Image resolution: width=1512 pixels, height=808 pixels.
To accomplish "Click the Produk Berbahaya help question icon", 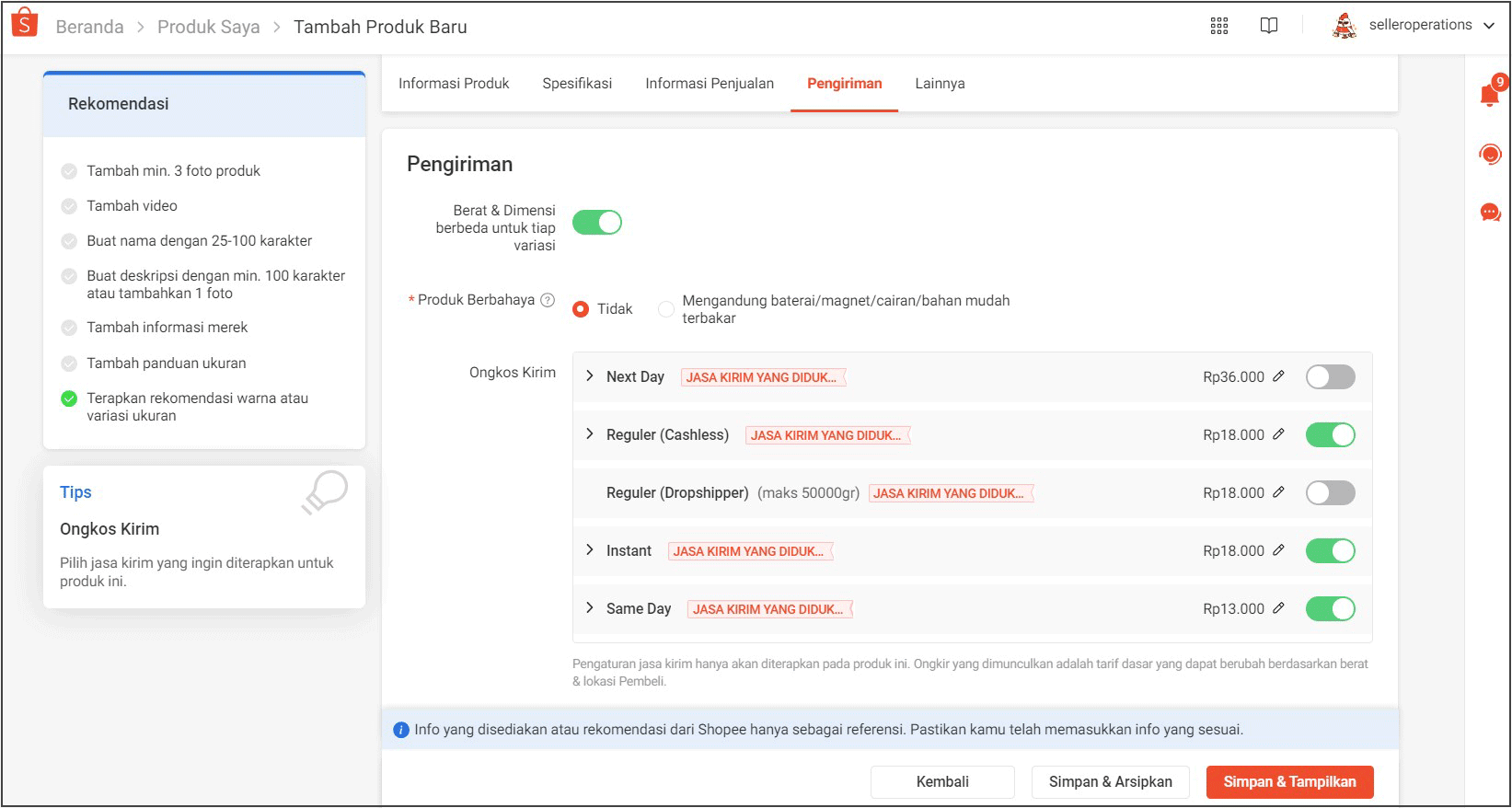I will click(x=548, y=300).
